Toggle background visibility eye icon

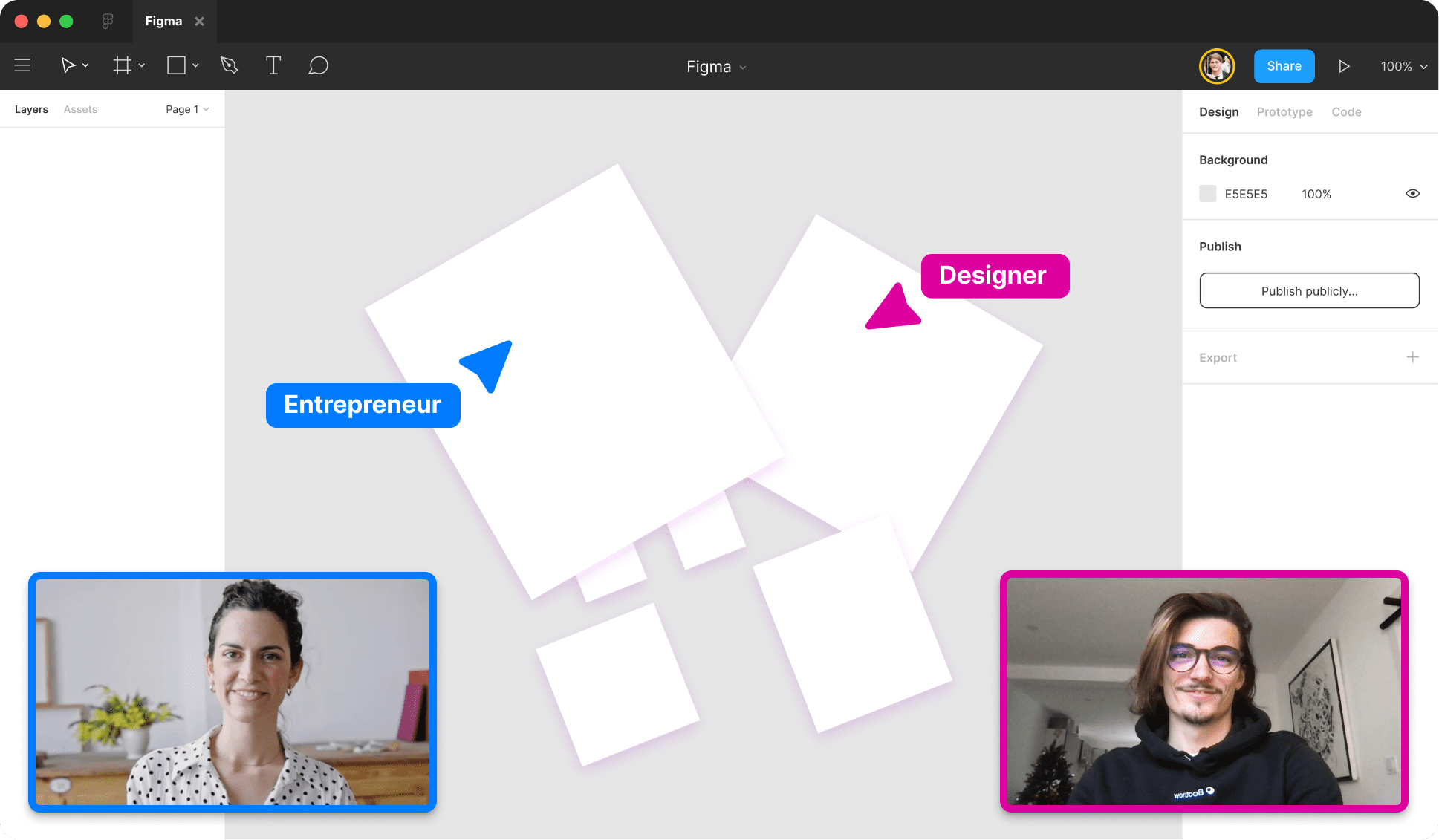coord(1412,194)
